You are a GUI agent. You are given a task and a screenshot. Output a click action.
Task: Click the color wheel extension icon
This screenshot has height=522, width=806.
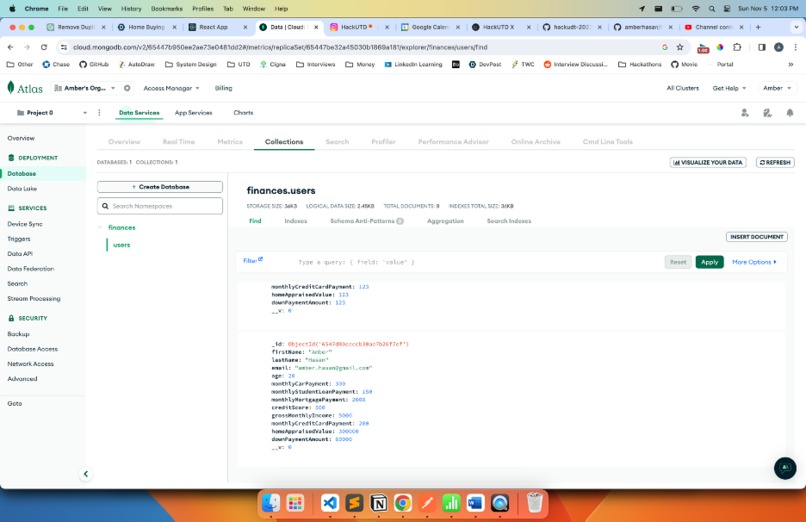coord(720,47)
